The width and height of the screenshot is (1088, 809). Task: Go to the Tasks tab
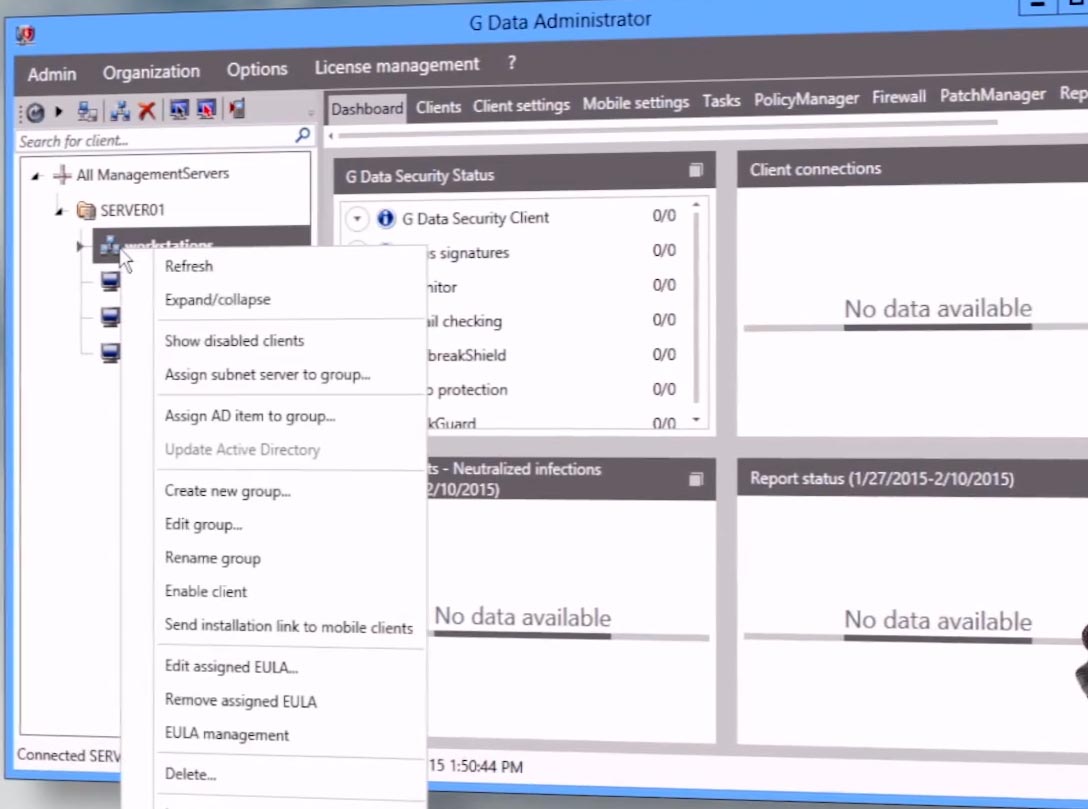point(721,101)
